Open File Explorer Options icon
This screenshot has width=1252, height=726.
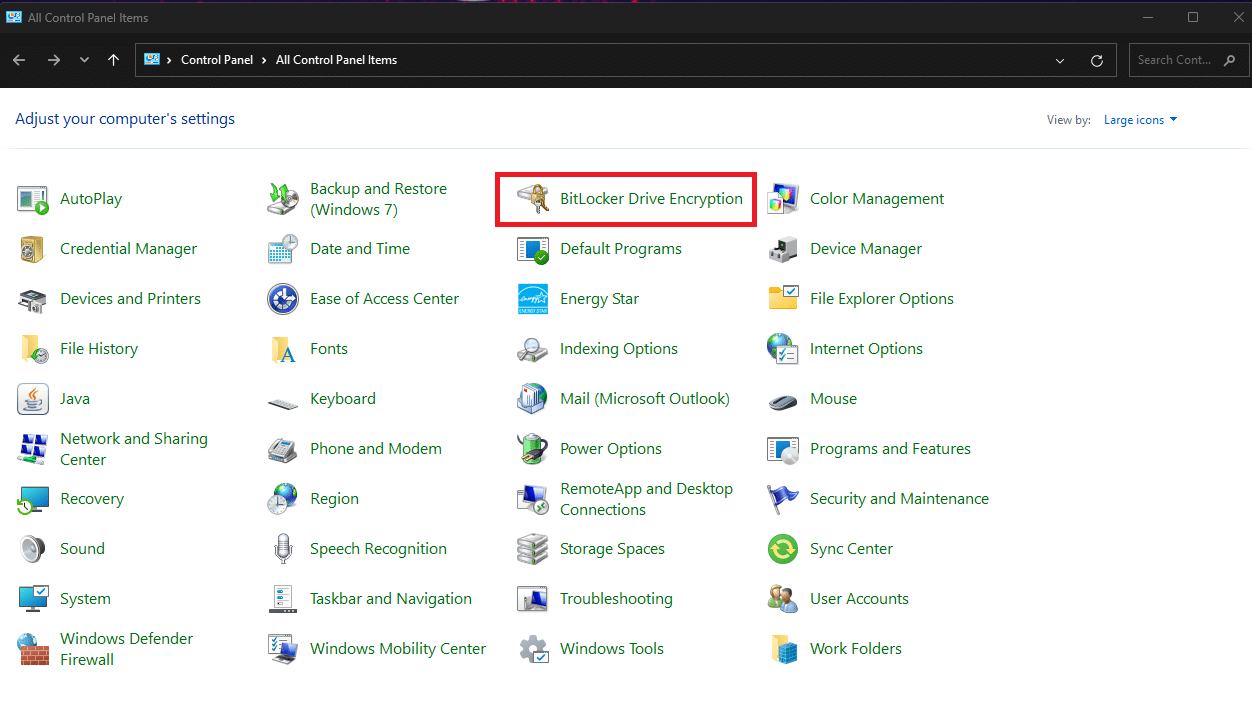coord(783,299)
